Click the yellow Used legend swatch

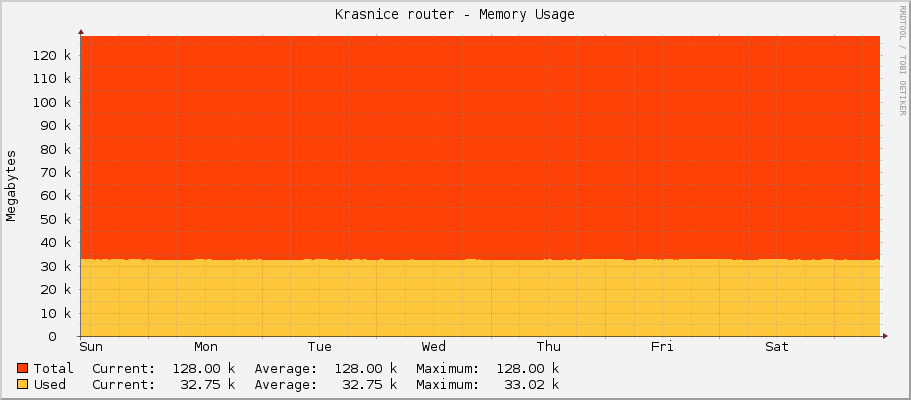(x=23, y=384)
